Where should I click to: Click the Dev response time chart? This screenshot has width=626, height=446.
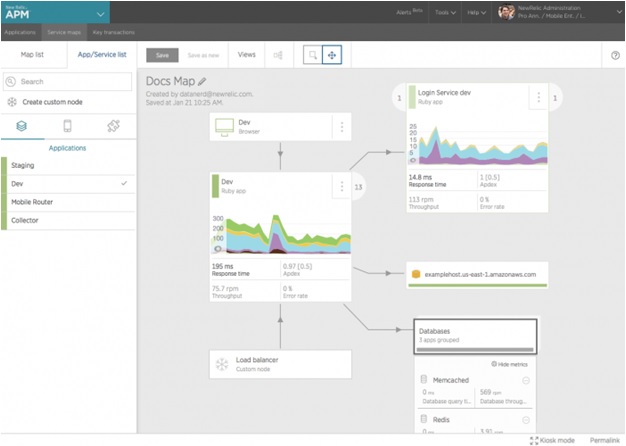pyautogui.click(x=281, y=234)
